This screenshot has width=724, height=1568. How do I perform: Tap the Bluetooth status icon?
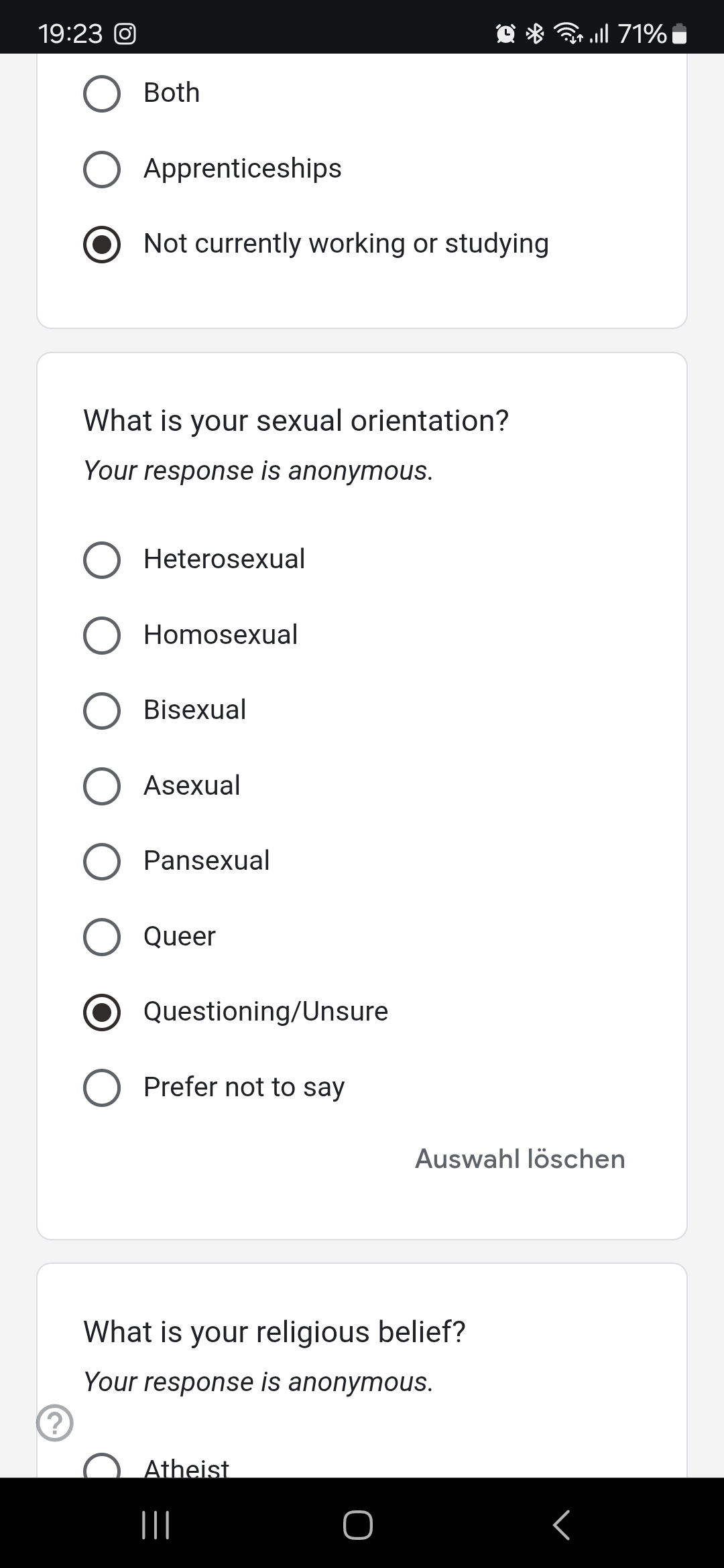535,34
